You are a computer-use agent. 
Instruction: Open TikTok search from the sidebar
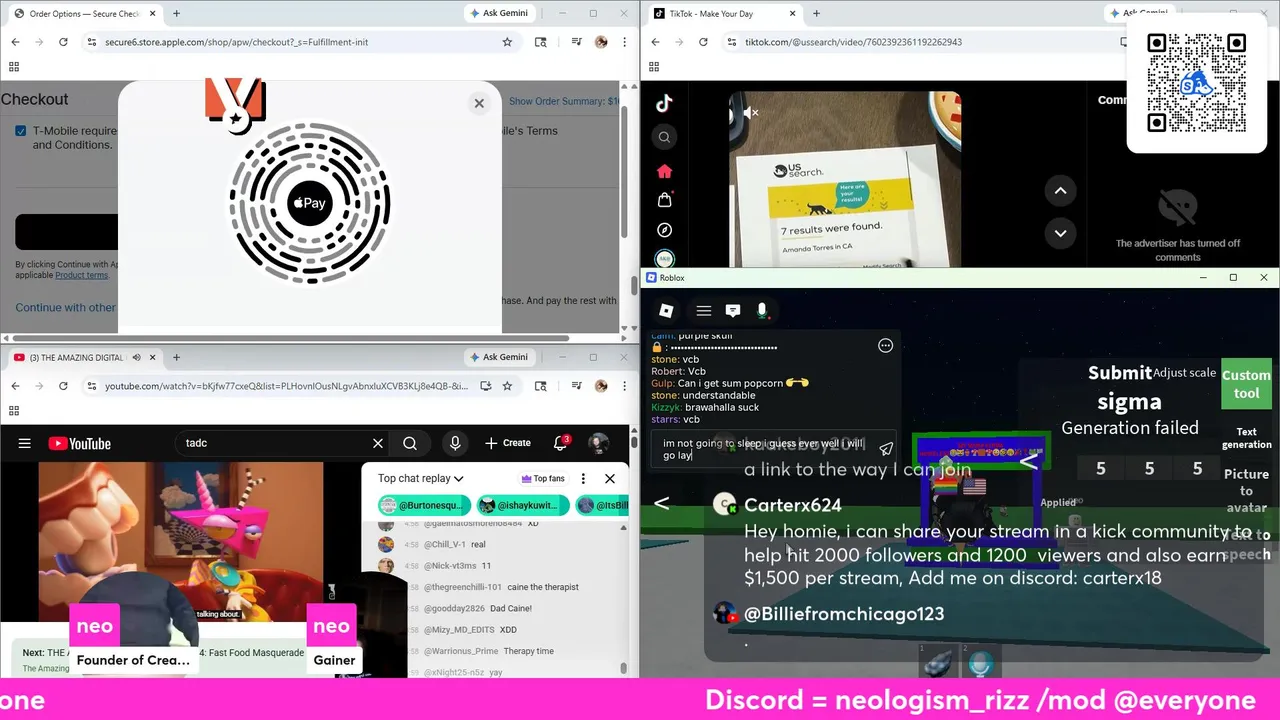pyautogui.click(x=664, y=137)
